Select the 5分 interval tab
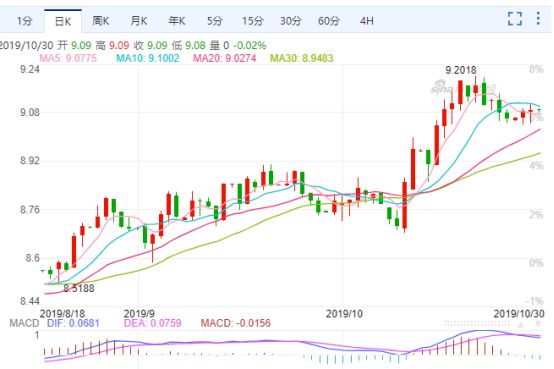This screenshot has width=554, height=369. pos(214,21)
